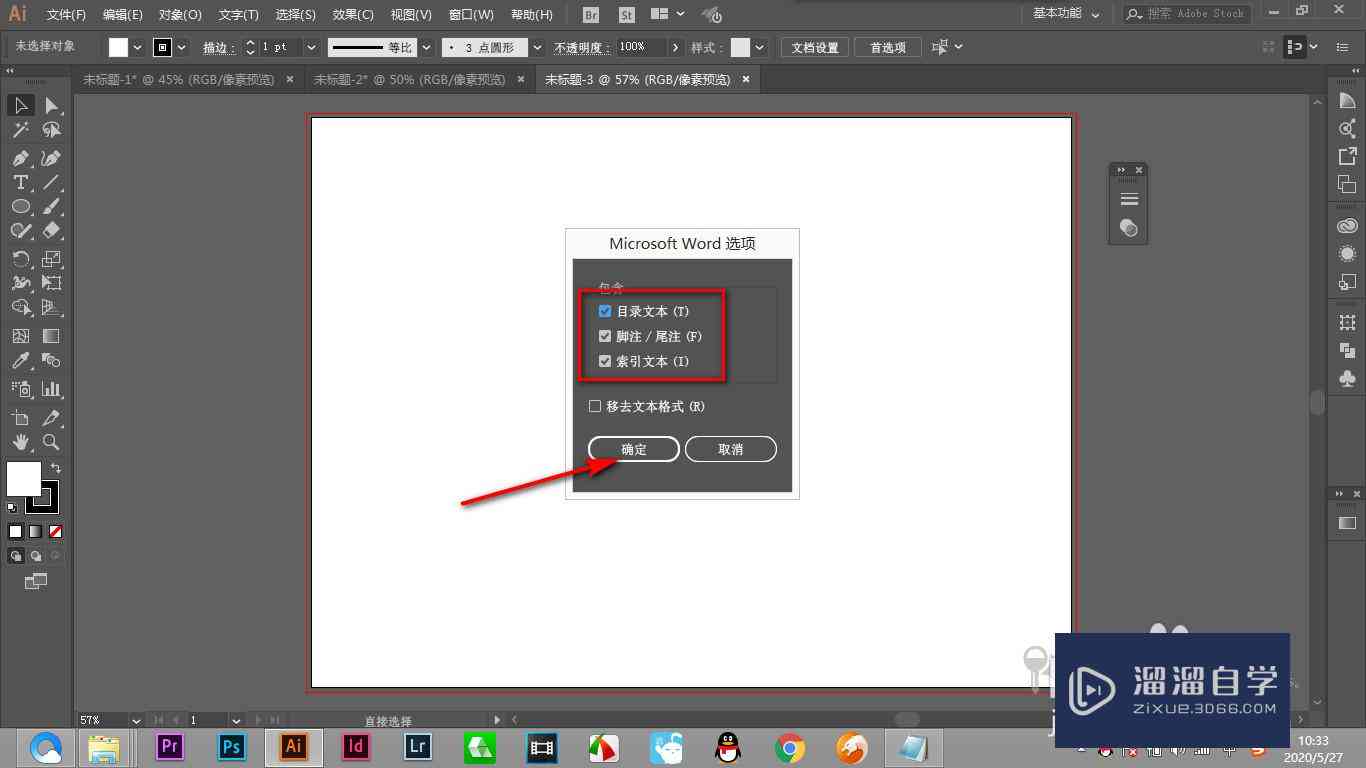This screenshot has height=768, width=1366.
Task: Select the Pen tool
Action: (x=21, y=158)
